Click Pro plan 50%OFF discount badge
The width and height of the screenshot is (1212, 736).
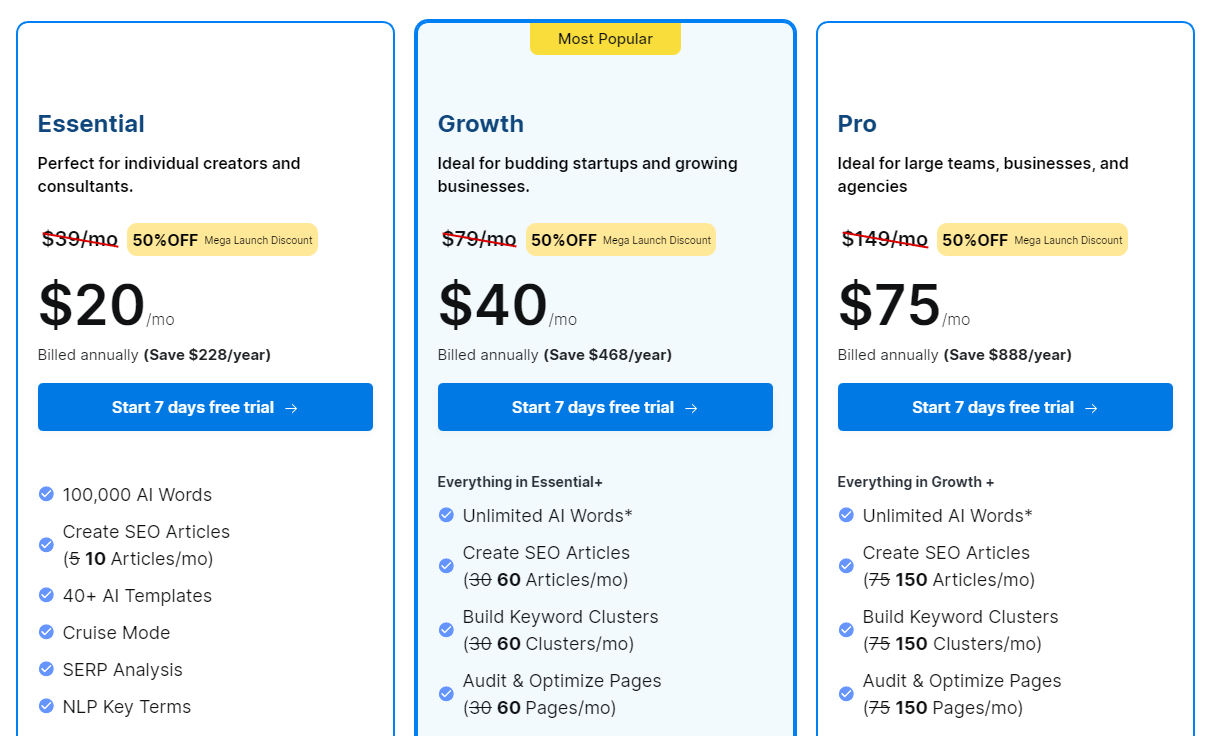pyautogui.click(x=975, y=240)
